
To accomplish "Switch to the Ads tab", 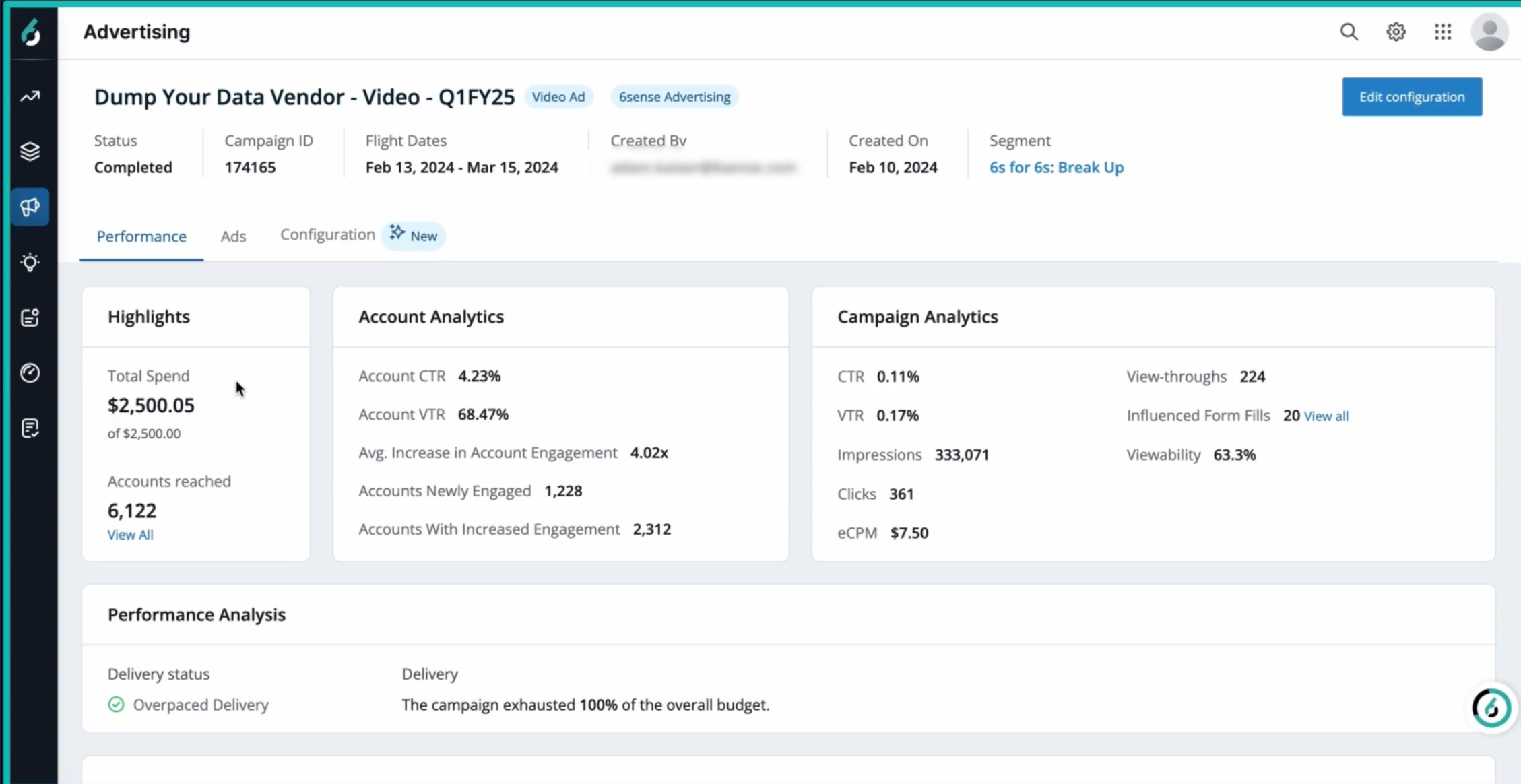I will pyautogui.click(x=233, y=236).
